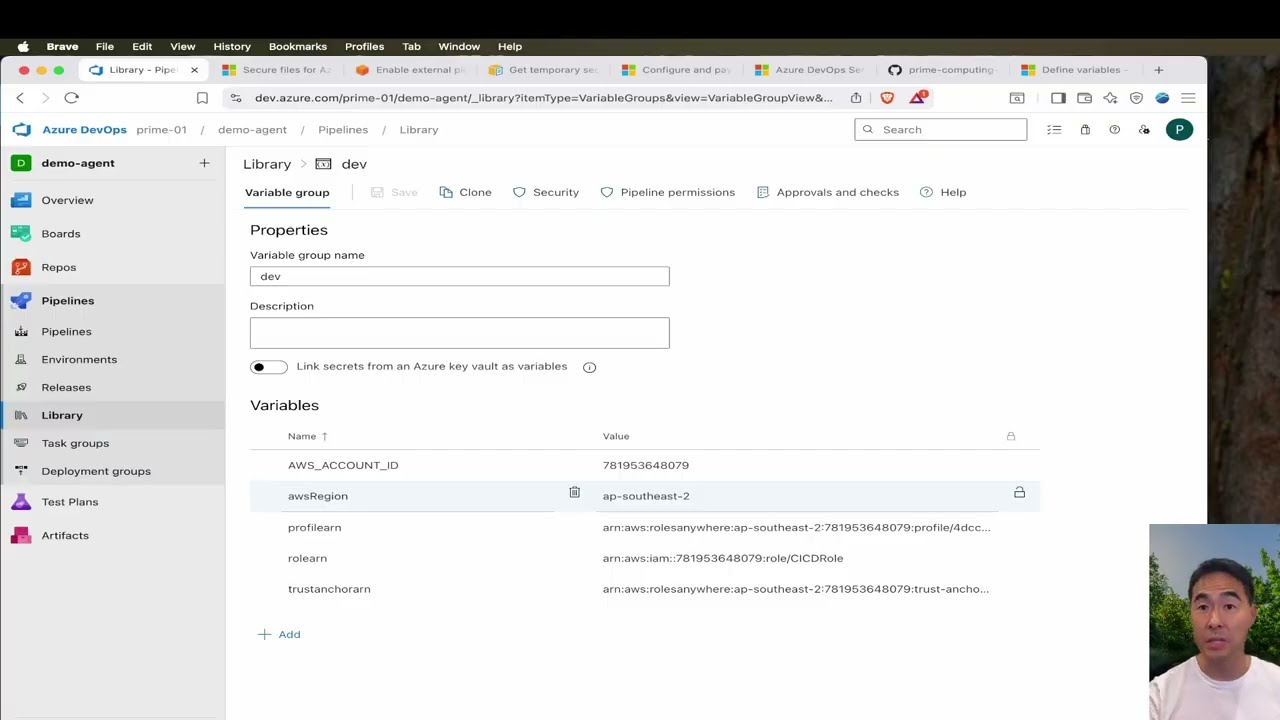
Task: Click the share icon in address bar
Action: [856, 98]
